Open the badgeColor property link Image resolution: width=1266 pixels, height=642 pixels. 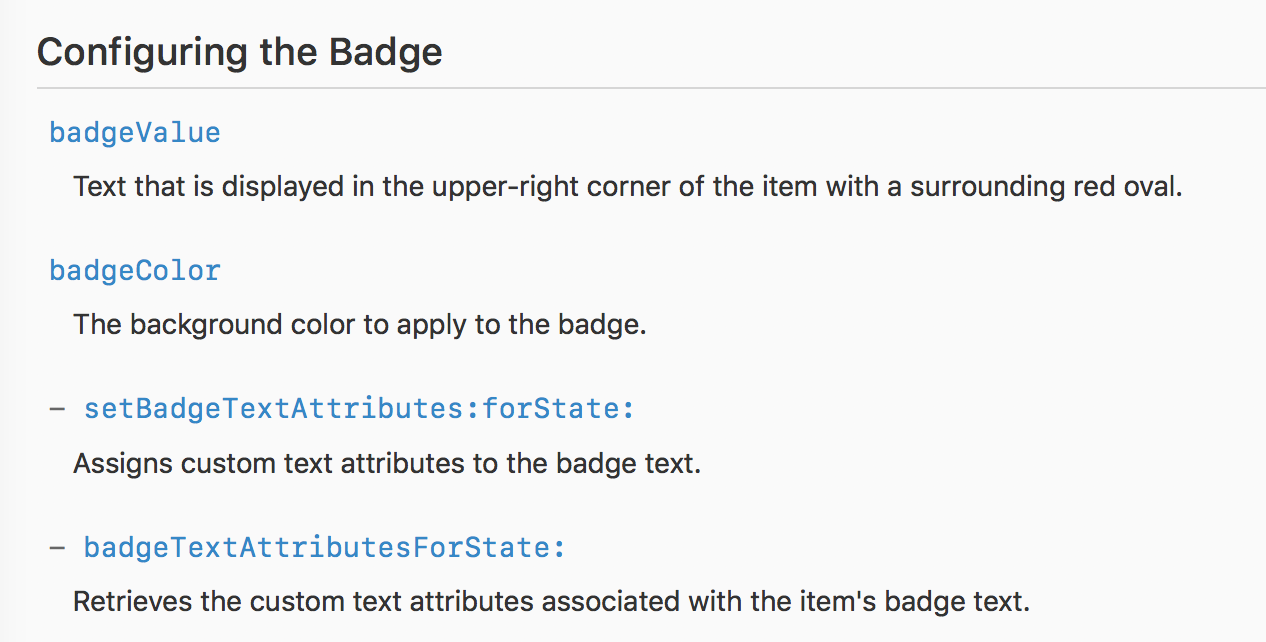(135, 271)
